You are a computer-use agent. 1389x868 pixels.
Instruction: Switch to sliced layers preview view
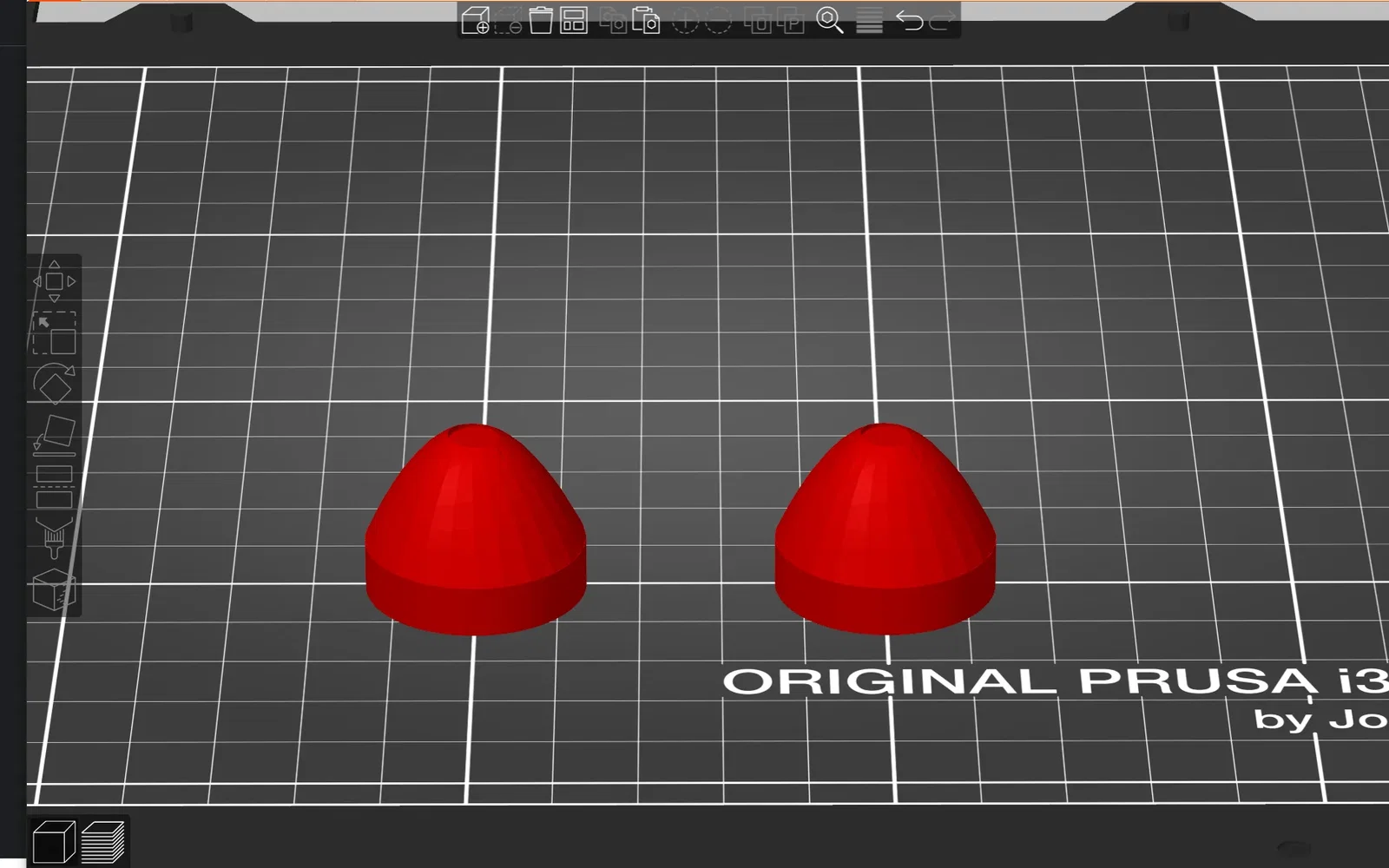pyautogui.click(x=102, y=842)
